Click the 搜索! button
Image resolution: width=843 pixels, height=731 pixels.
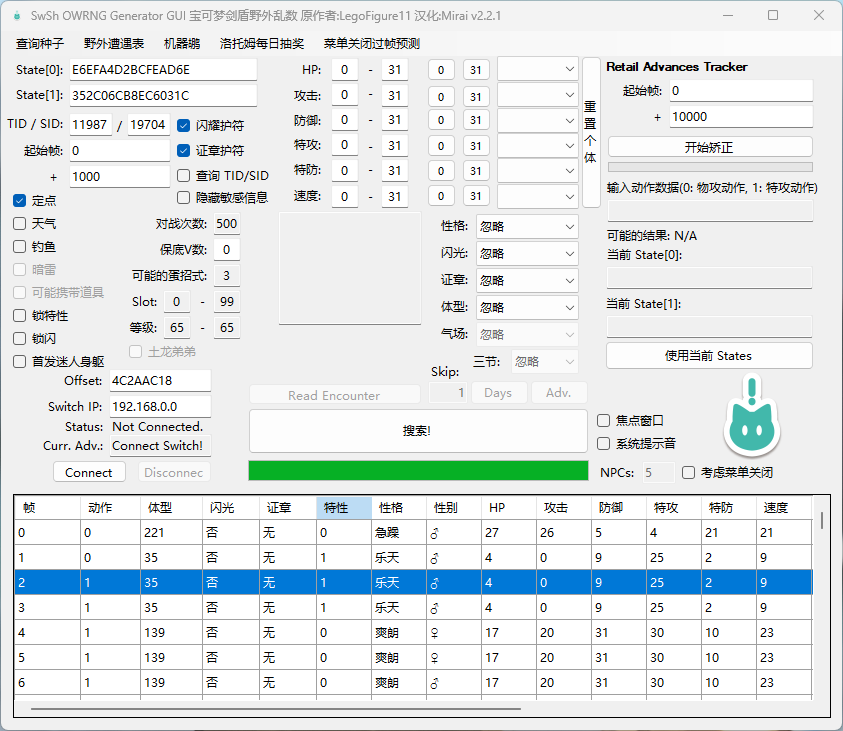(x=418, y=431)
